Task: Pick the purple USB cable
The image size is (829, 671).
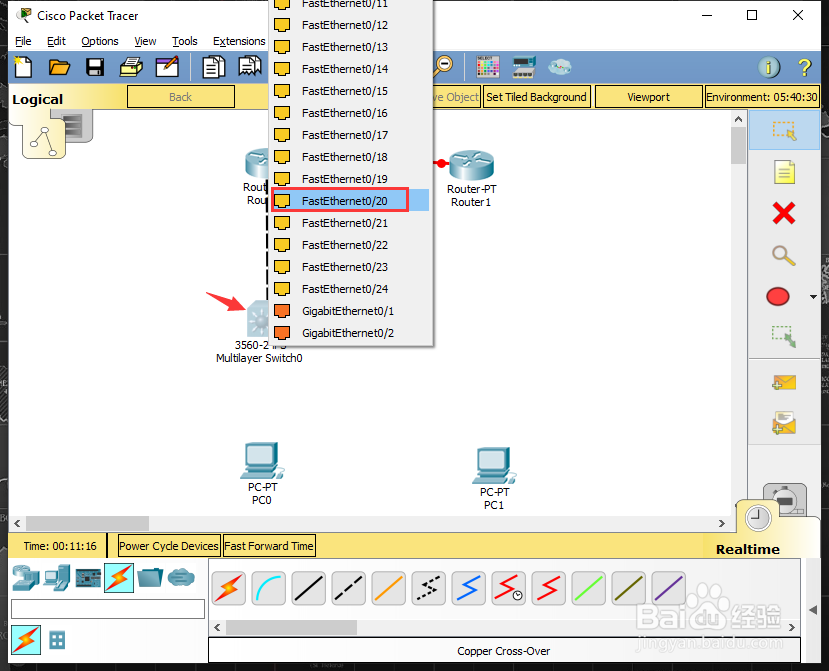Action: 668,588
